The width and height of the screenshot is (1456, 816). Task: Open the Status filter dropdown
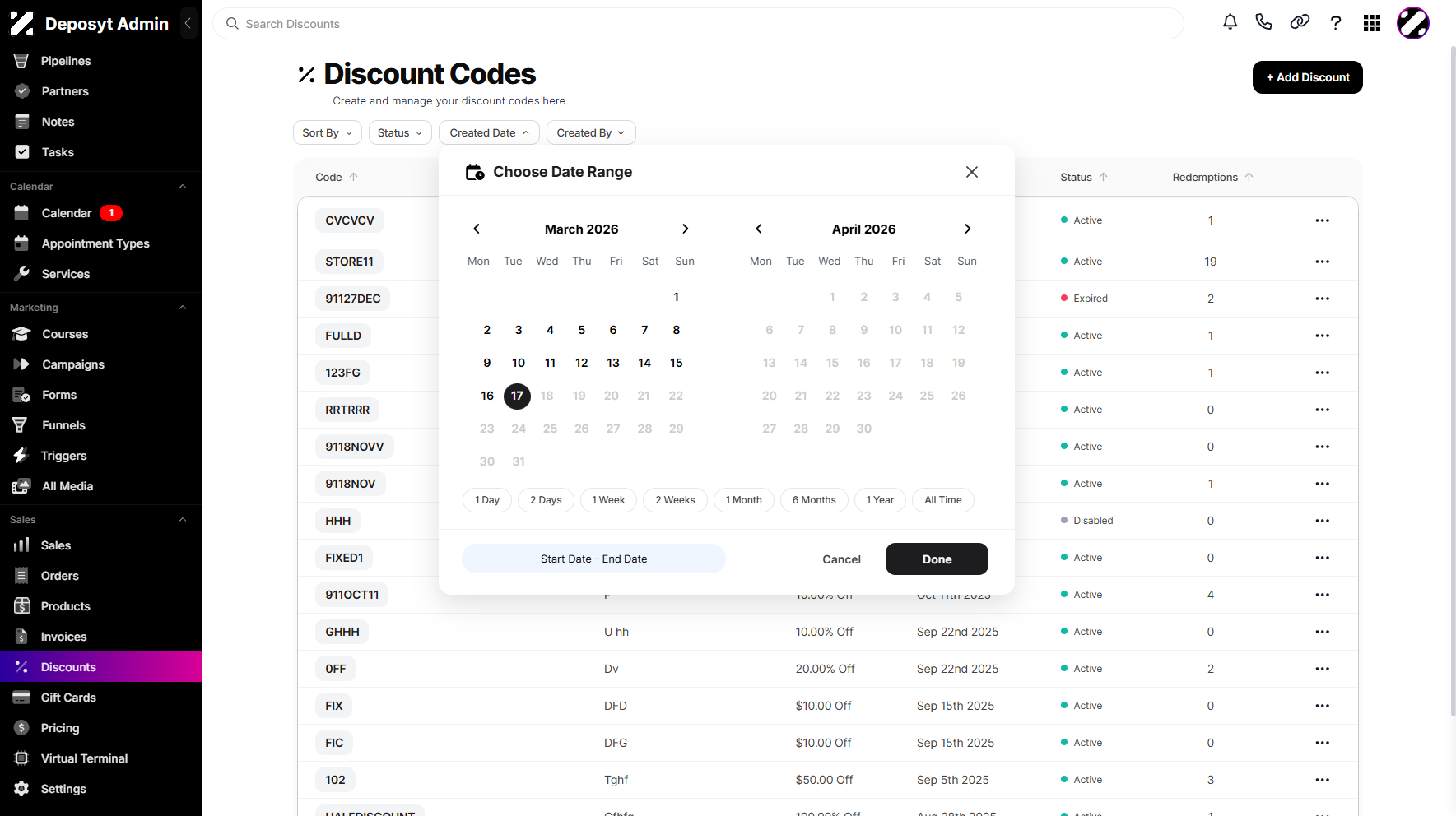click(400, 132)
